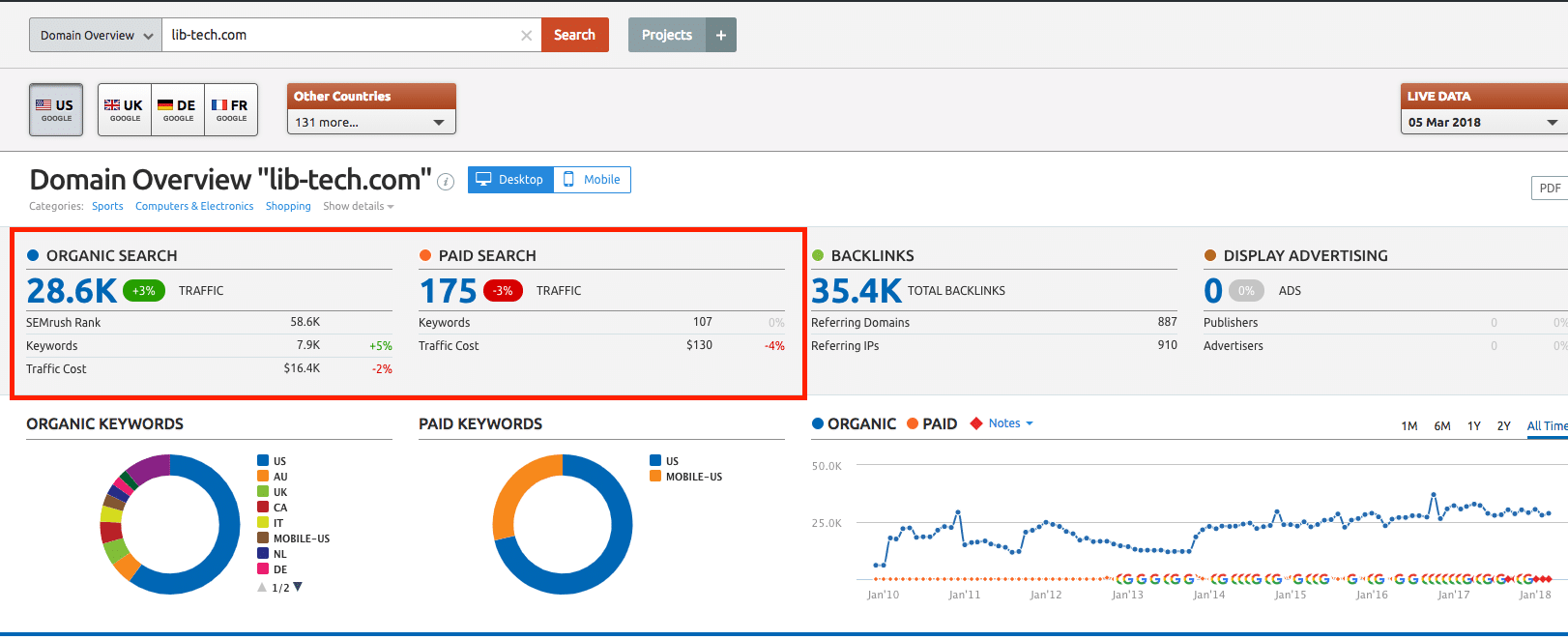Select FR Google database
Viewport: 1568px width, 640px height.
pyautogui.click(x=231, y=109)
